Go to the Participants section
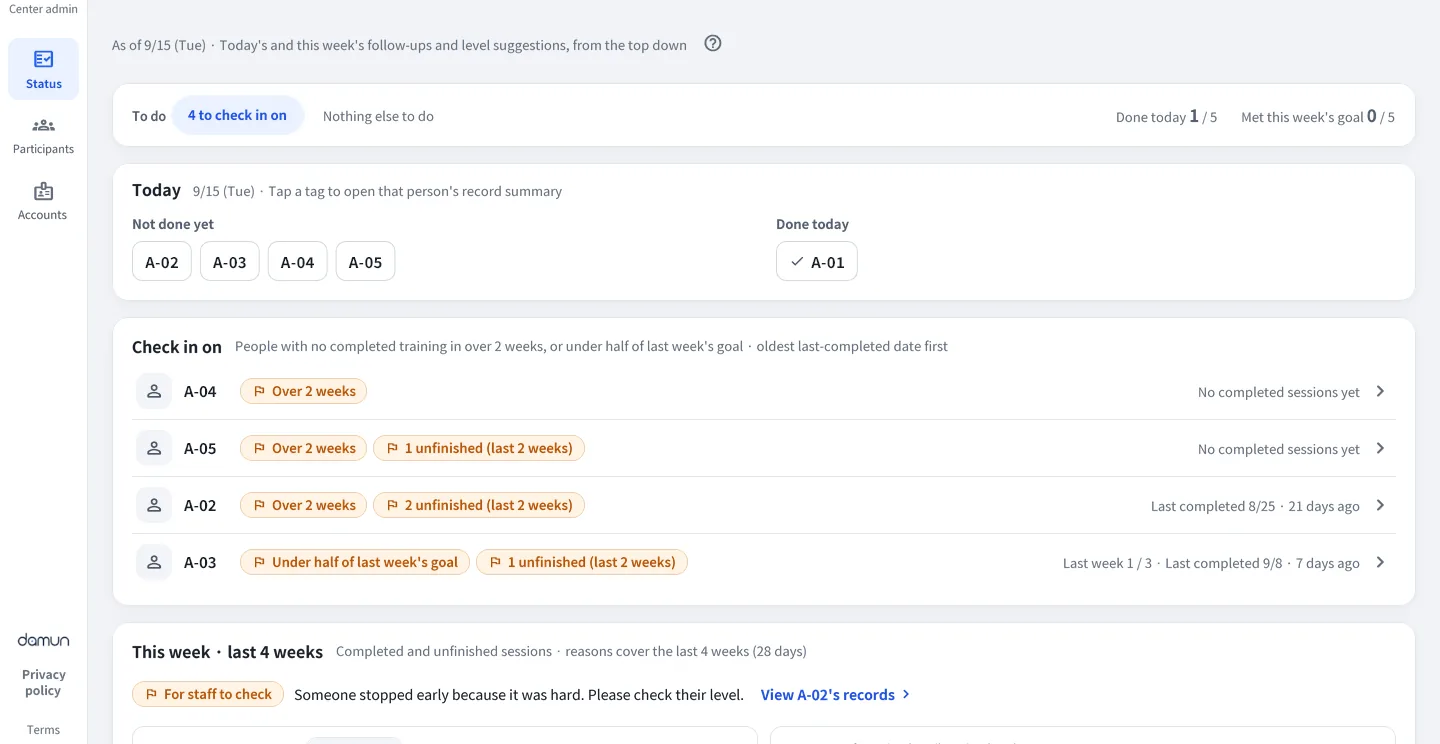Image resolution: width=1440 pixels, height=744 pixels. tap(43, 136)
